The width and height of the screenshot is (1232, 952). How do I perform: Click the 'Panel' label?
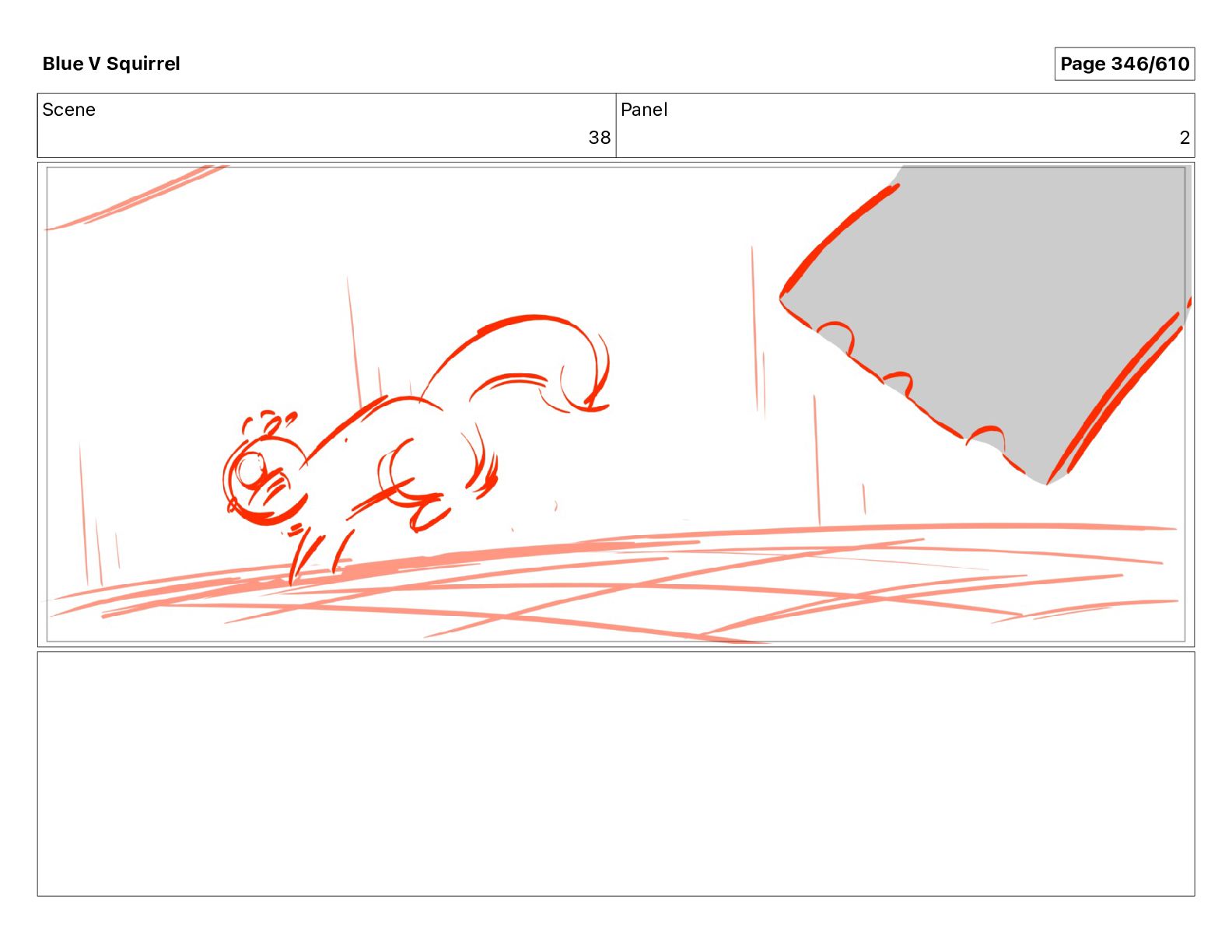pyautogui.click(x=644, y=110)
